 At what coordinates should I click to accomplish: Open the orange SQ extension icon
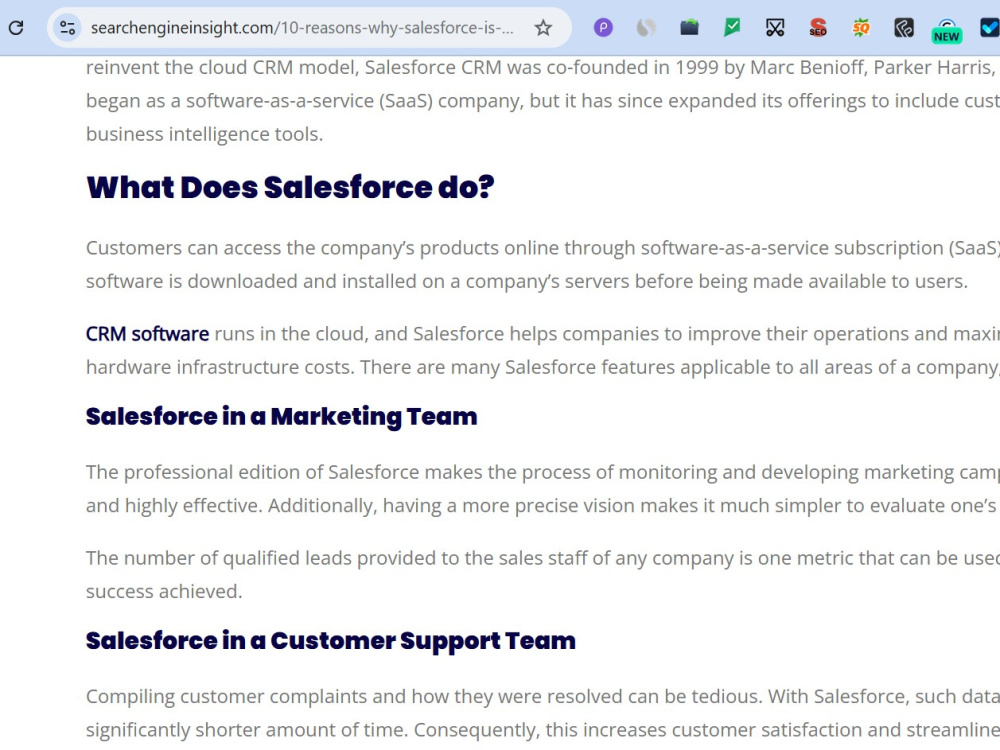pos(861,27)
